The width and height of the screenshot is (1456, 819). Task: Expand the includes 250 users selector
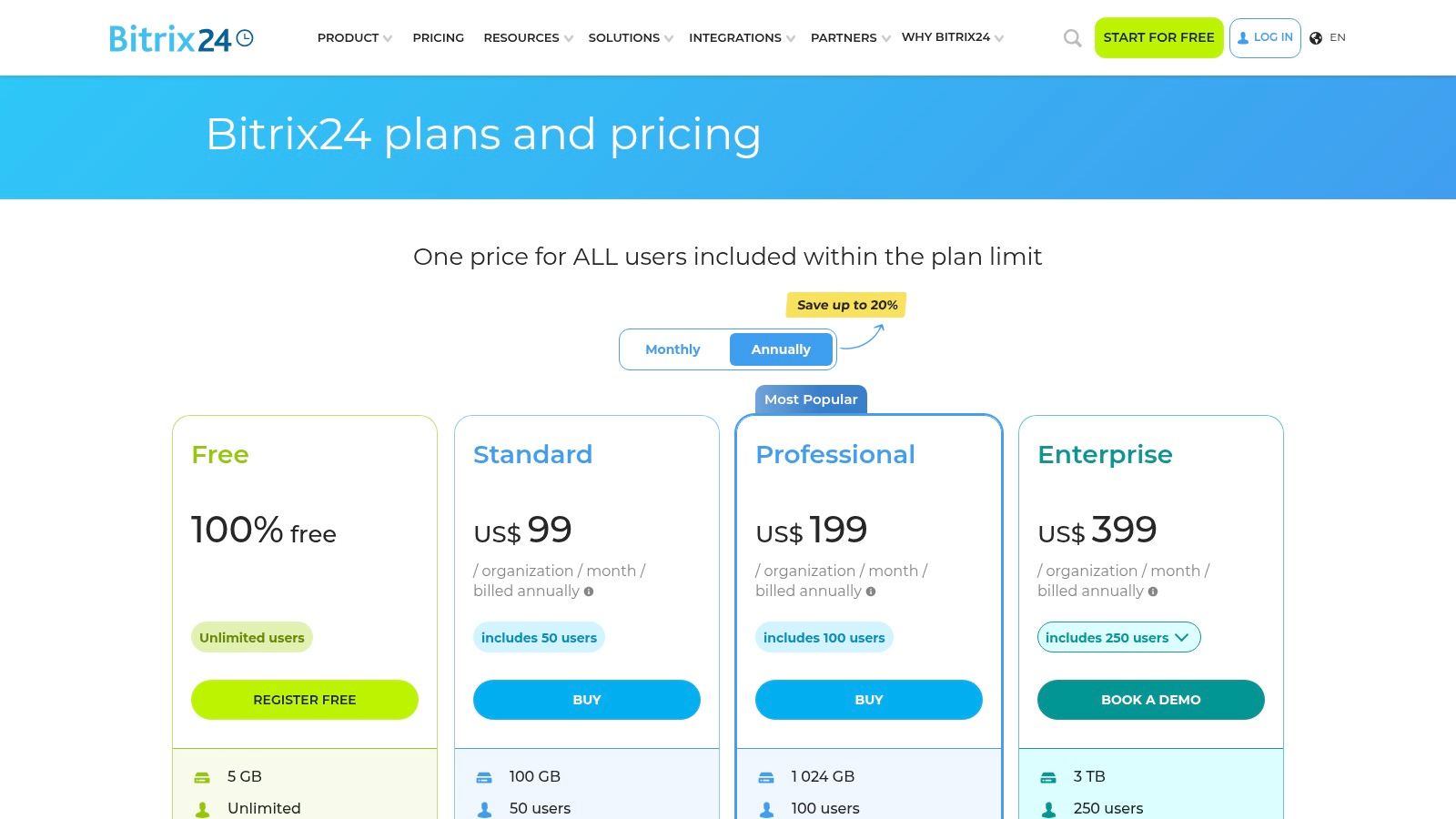tap(1118, 638)
